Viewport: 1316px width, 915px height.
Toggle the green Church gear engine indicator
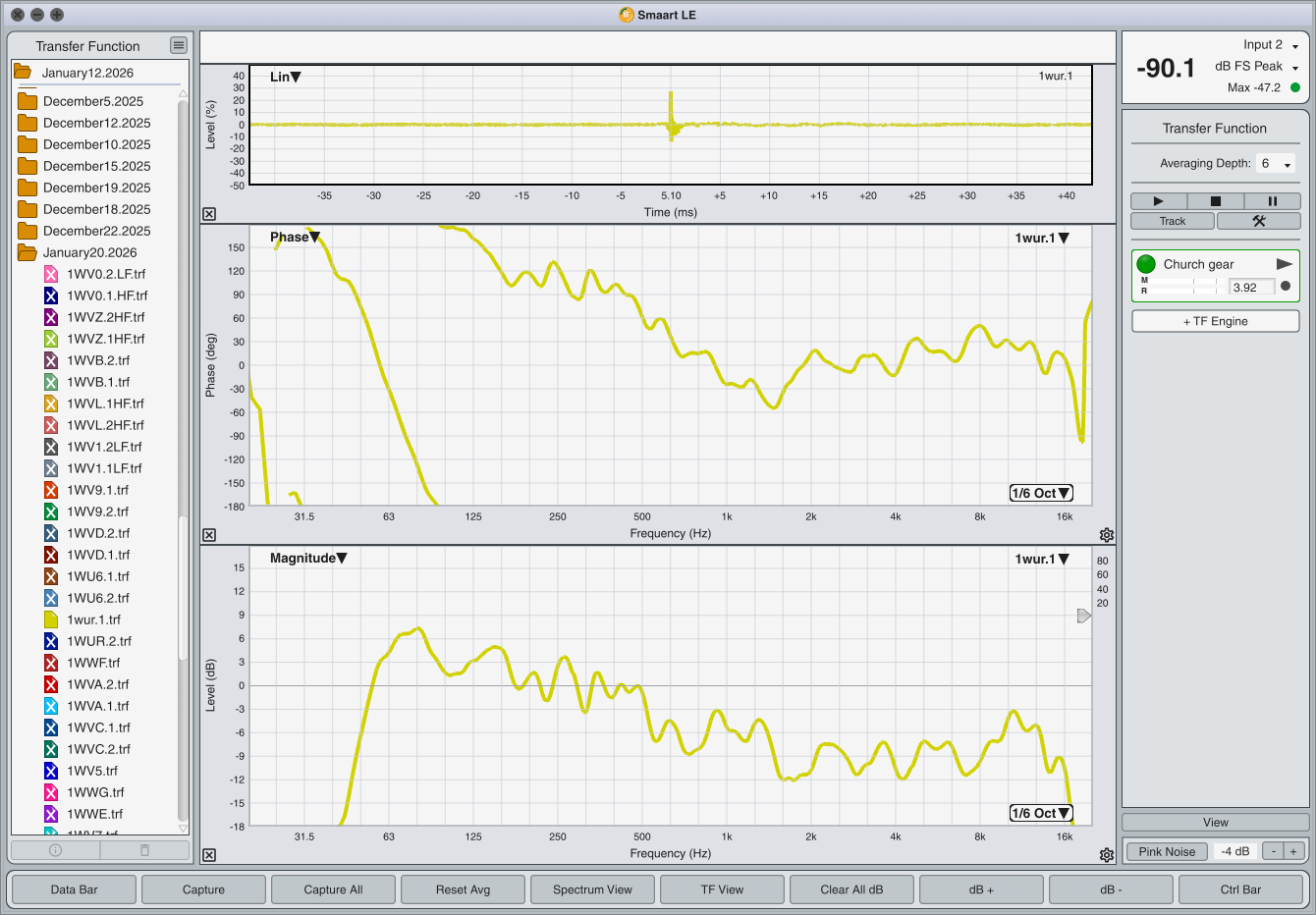click(x=1146, y=264)
